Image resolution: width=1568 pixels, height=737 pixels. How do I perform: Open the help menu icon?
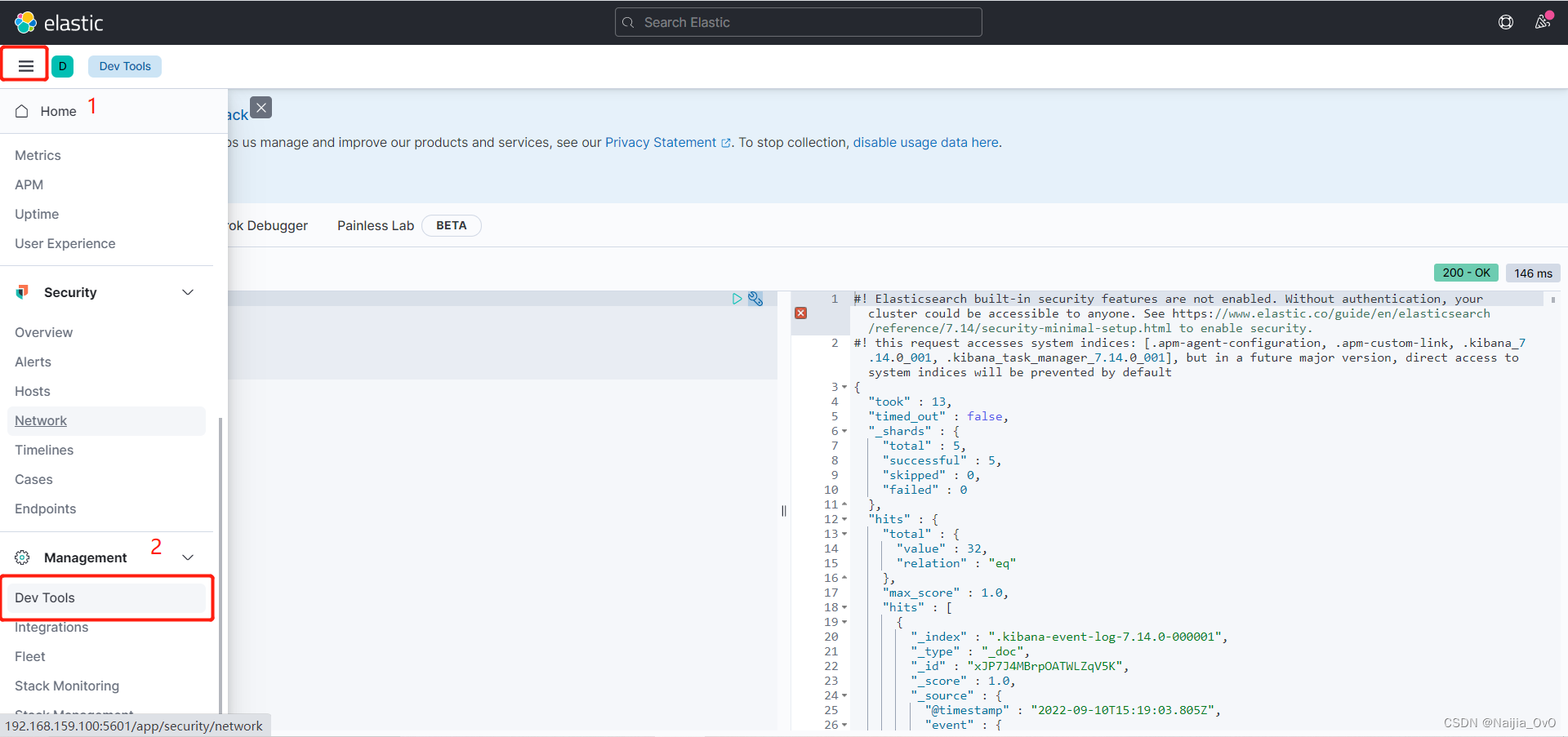coord(1506,22)
